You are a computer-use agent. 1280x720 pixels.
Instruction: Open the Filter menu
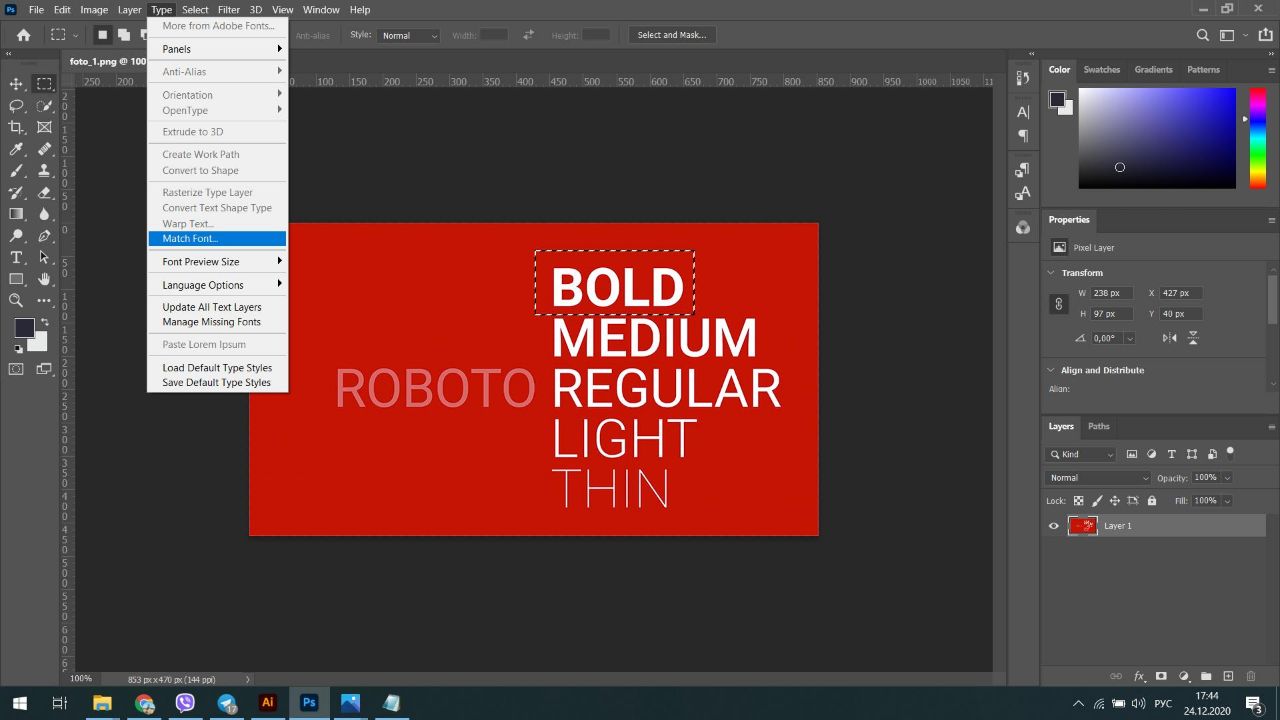(229, 10)
